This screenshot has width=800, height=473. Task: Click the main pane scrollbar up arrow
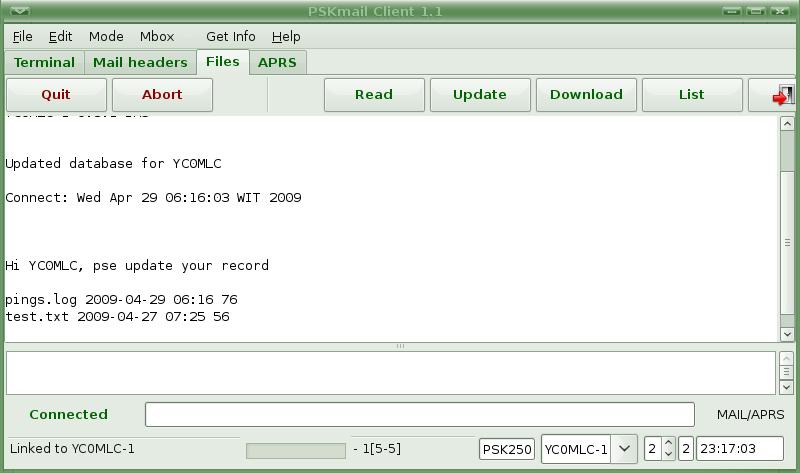click(x=787, y=123)
